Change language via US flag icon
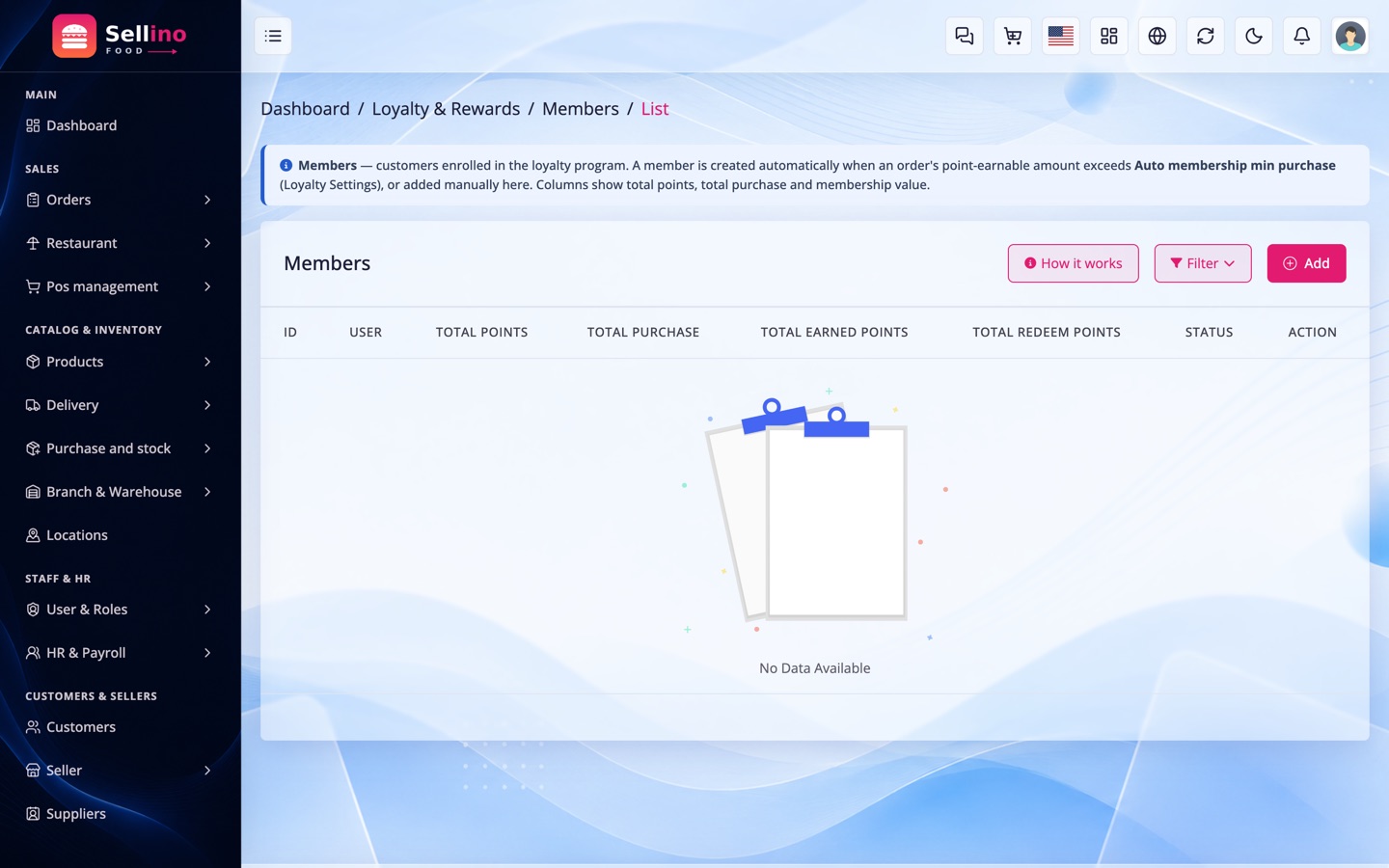 tap(1061, 36)
